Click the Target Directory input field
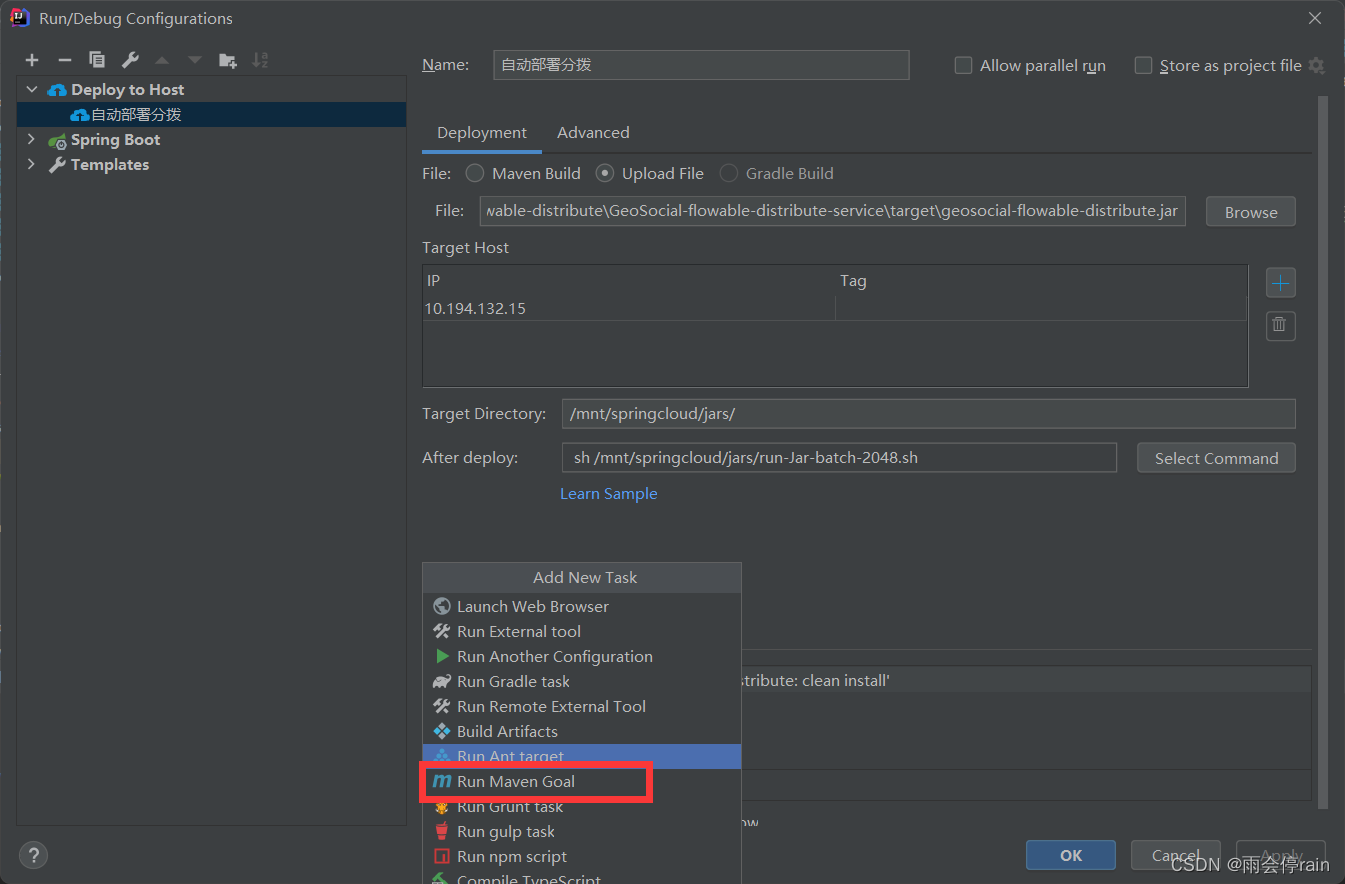 point(928,413)
